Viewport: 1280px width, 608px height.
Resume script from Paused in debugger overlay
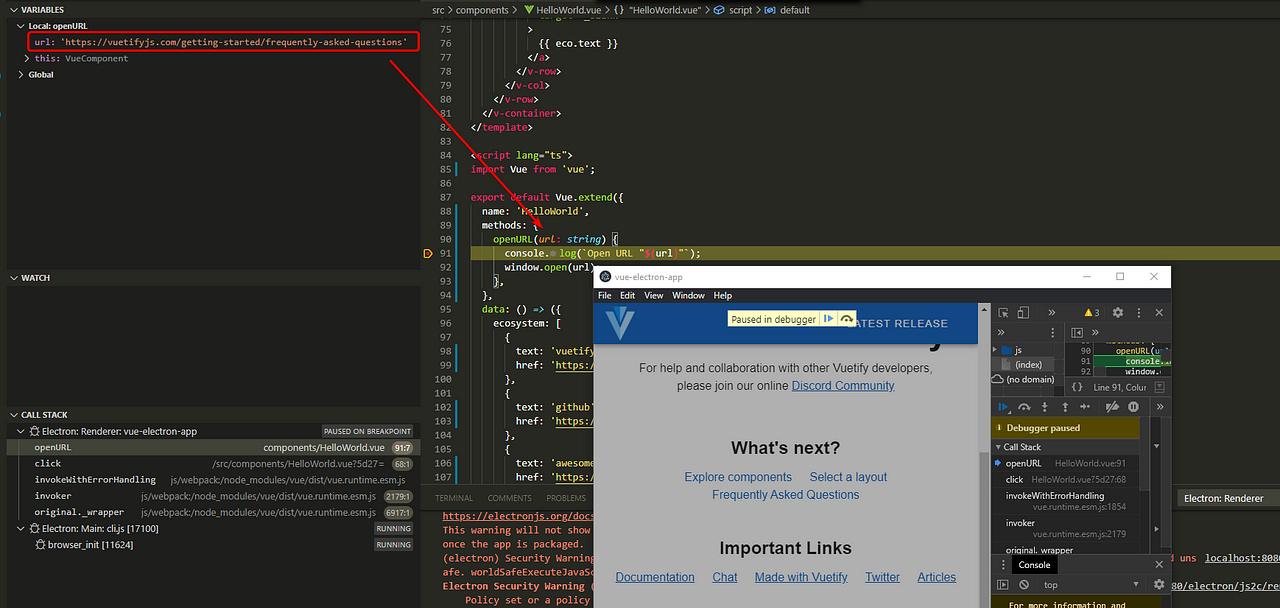(828, 319)
